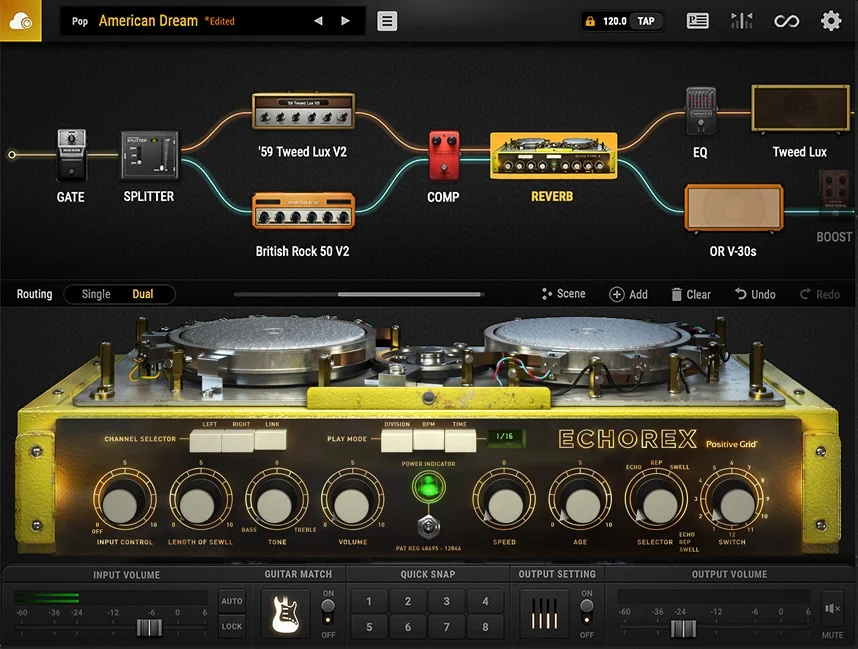Select the Tweed Lux cabinet
Image resolution: width=858 pixels, height=649 pixels.
[801, 108]
